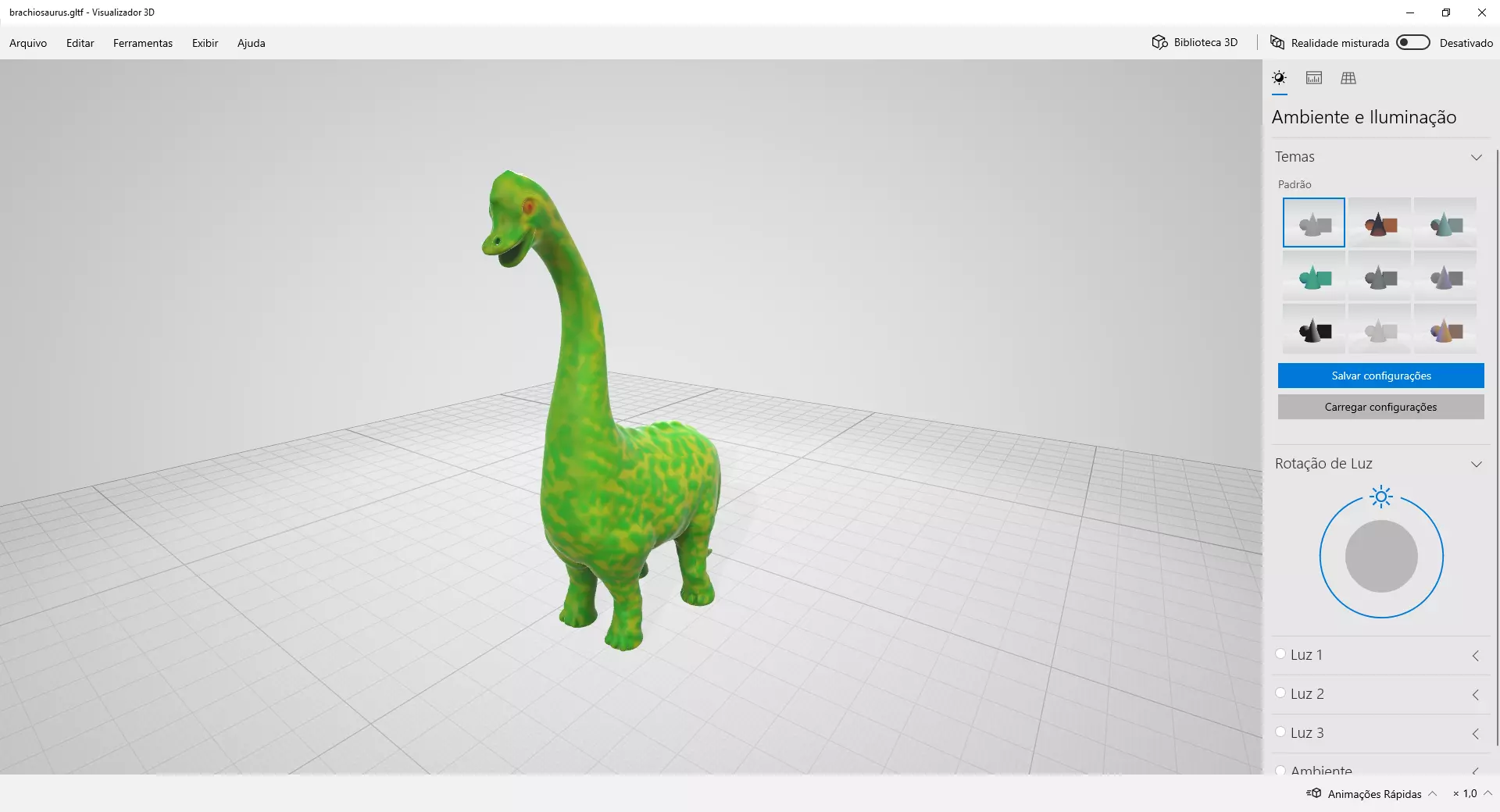Open the Exibir menu
Image resolution: width=1500 pixels, height=812 pixels.
pyautogui.click(x=205, y=43)
